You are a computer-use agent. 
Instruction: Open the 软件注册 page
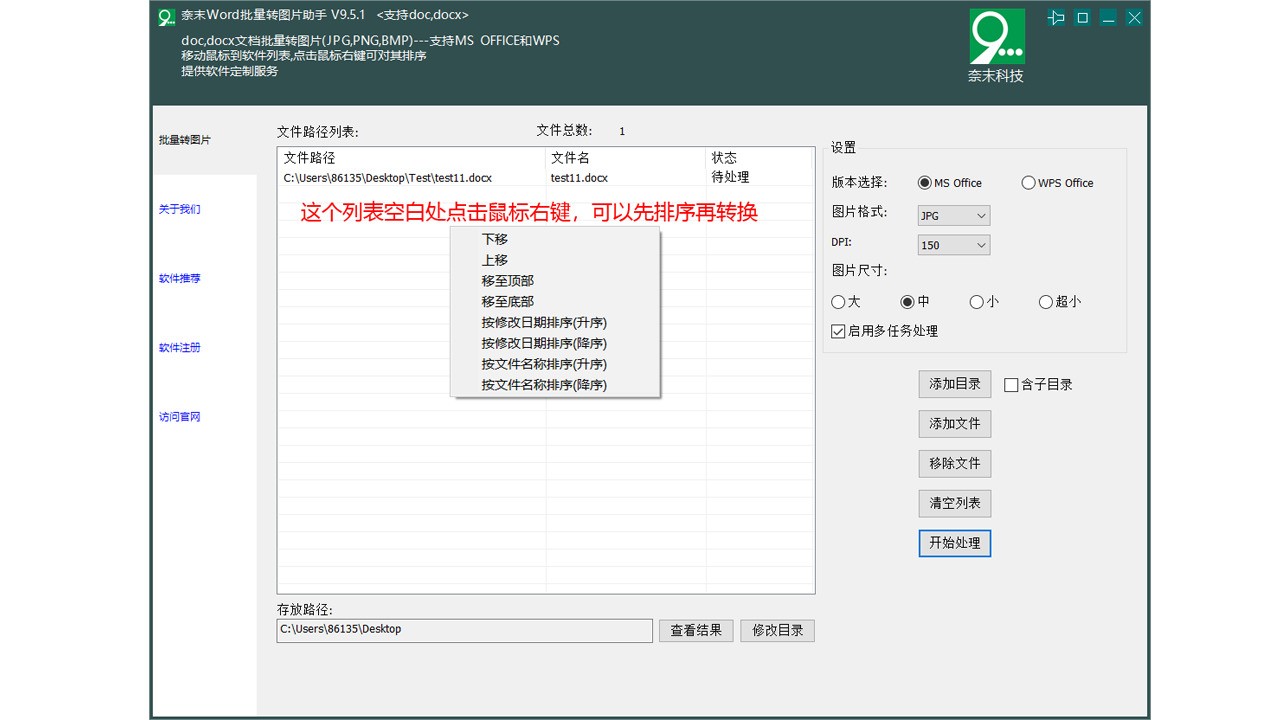tap(180, 347)
